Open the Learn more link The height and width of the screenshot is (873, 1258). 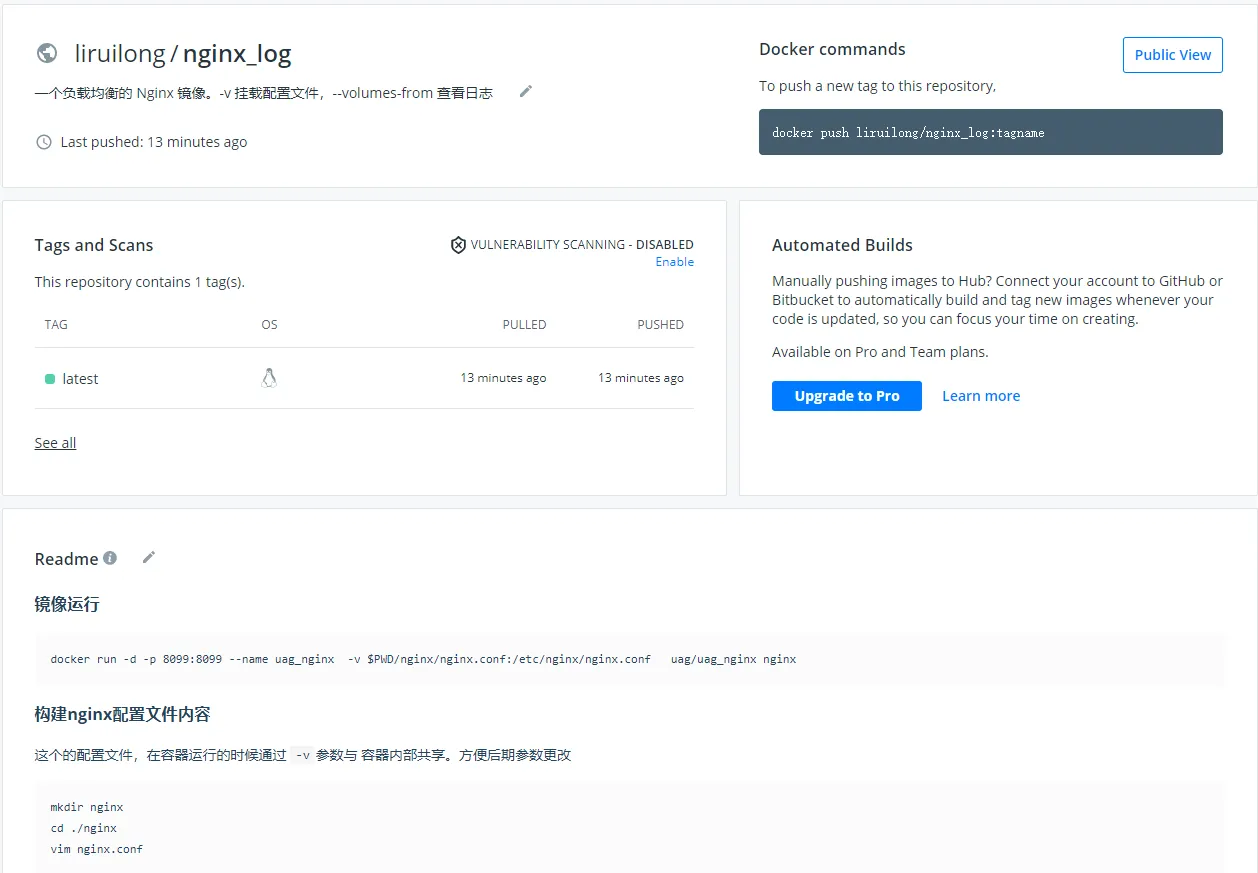pos(981,396)
